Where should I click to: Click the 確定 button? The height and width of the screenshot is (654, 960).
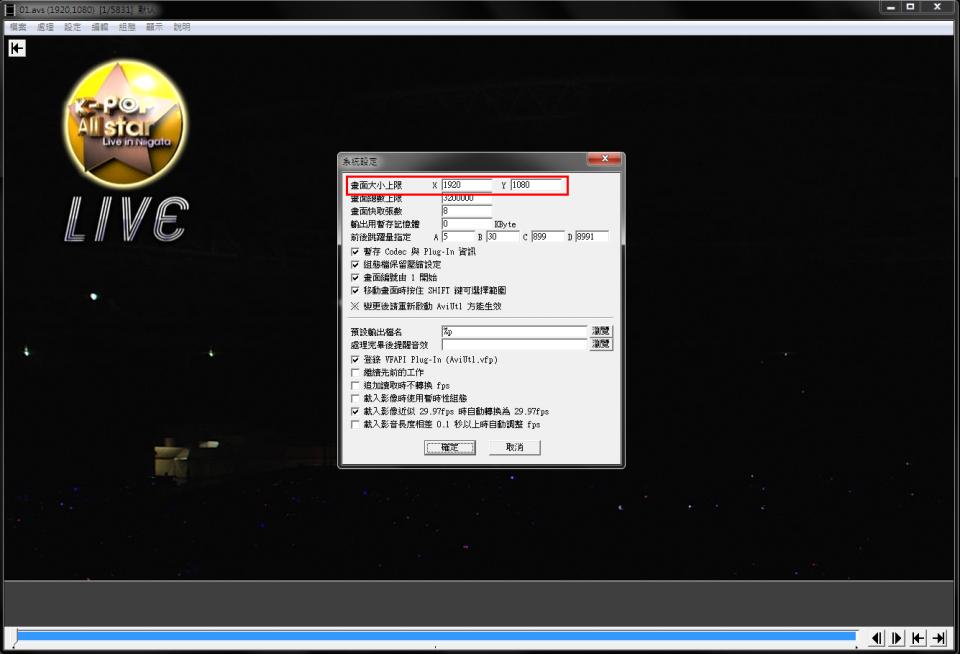(x=450, y=448)
